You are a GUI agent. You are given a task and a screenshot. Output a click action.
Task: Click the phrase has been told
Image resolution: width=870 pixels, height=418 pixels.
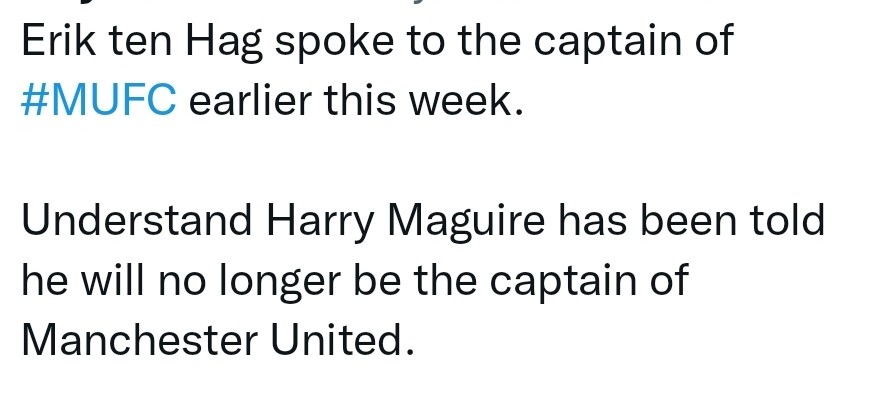coord(691,220)
